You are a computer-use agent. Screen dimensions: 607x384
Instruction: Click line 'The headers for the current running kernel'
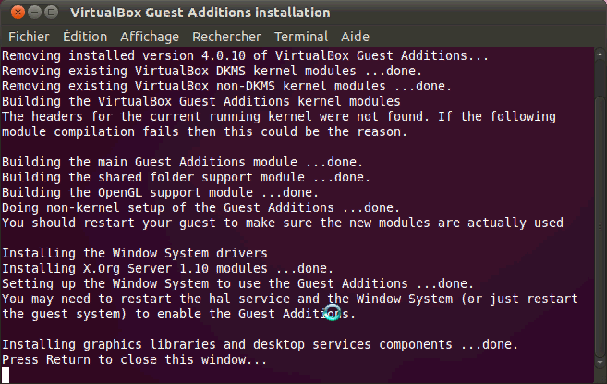coord(279,117)
